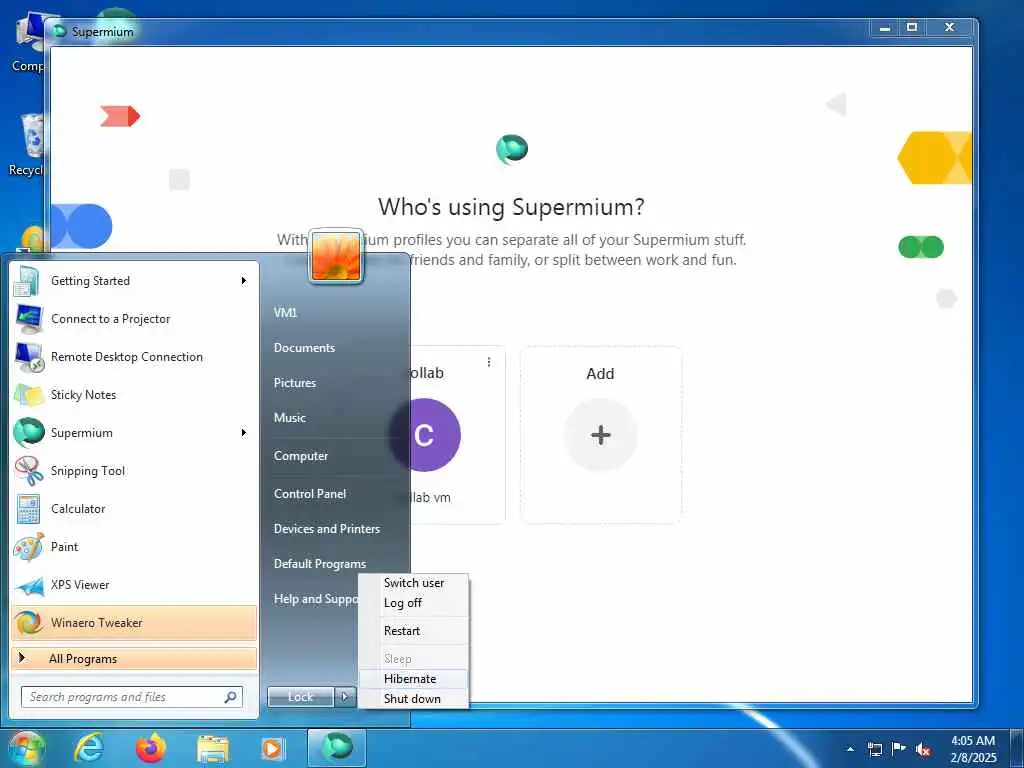The image size is (1024, 768).
Task: Open the Calculator icon
Action: pos(28,509)
